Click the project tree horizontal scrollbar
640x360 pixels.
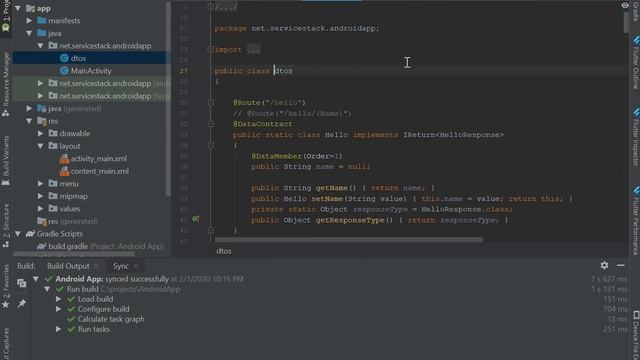(x=74, y=254)
